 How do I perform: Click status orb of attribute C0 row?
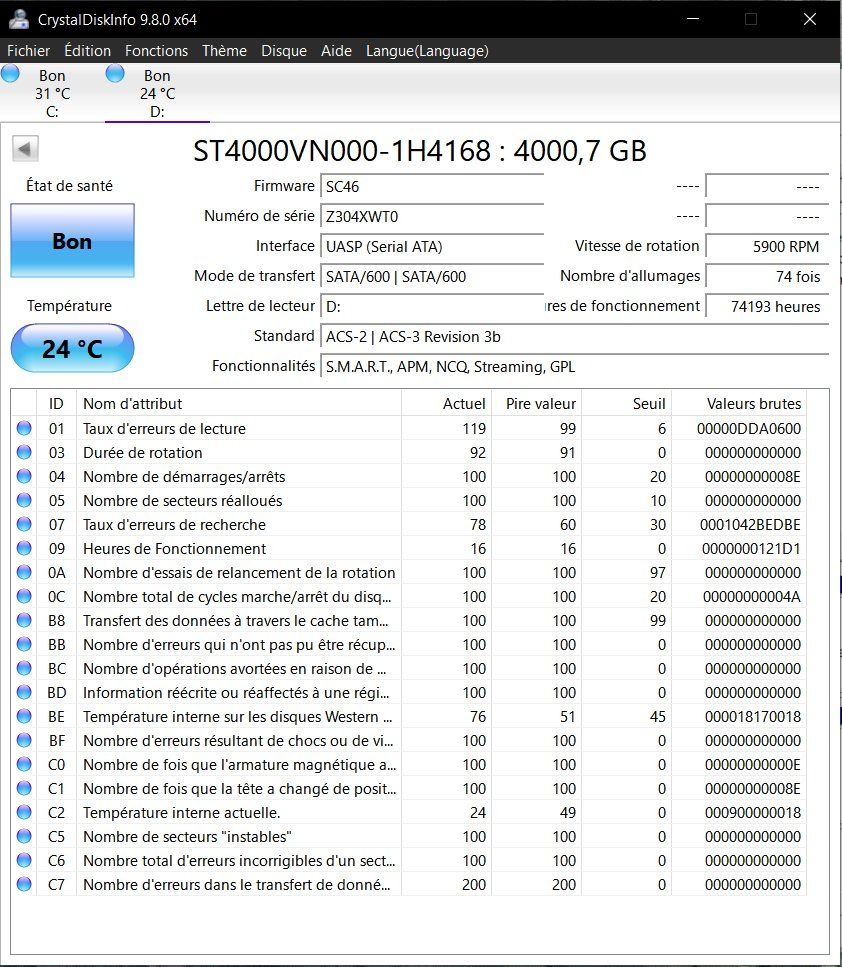click(24, 764)
